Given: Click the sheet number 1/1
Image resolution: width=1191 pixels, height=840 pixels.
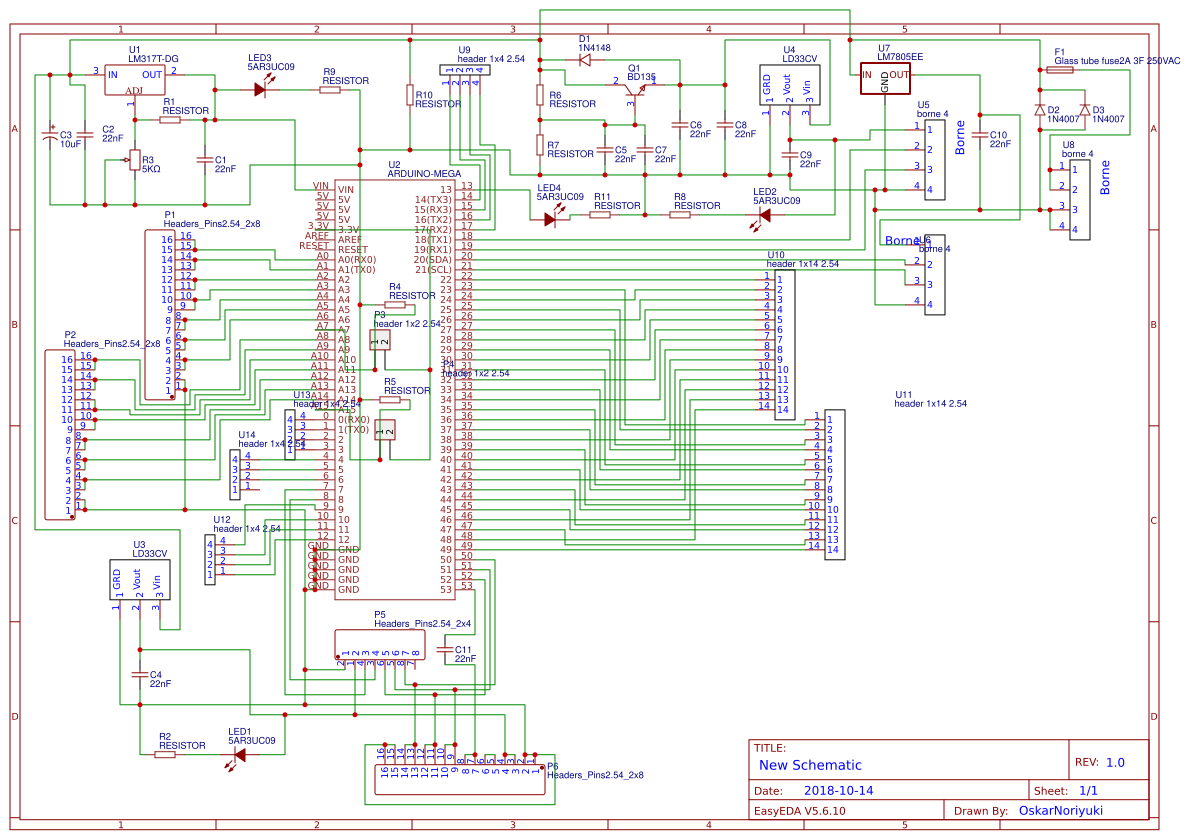Looking at the screenshot, I should click(1088, 791).
